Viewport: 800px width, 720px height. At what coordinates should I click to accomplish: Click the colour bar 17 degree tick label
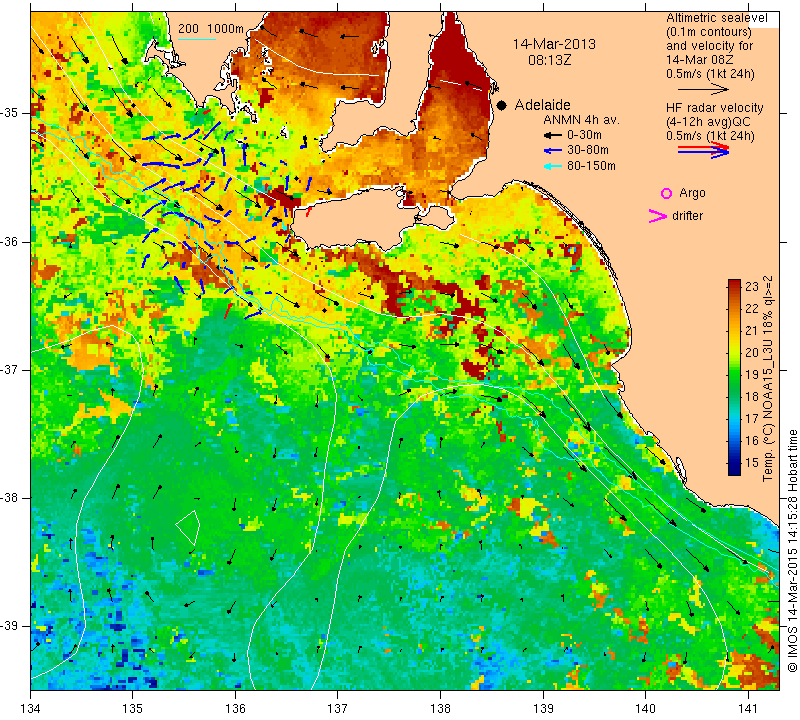[x=752, y=419]
